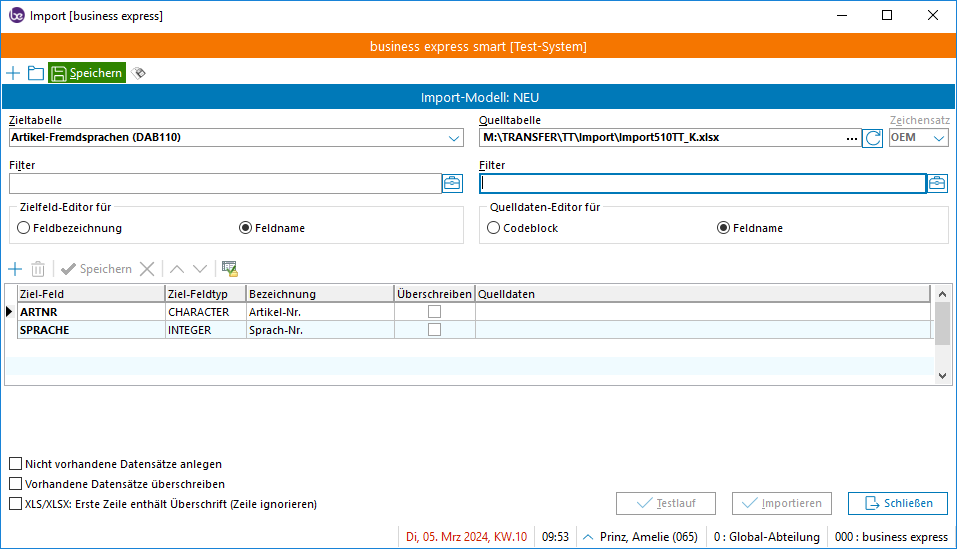957x549 pixels.
Task: Check 'Vorhandene Datensätze überschreiben'
Action: coord(15,484)
